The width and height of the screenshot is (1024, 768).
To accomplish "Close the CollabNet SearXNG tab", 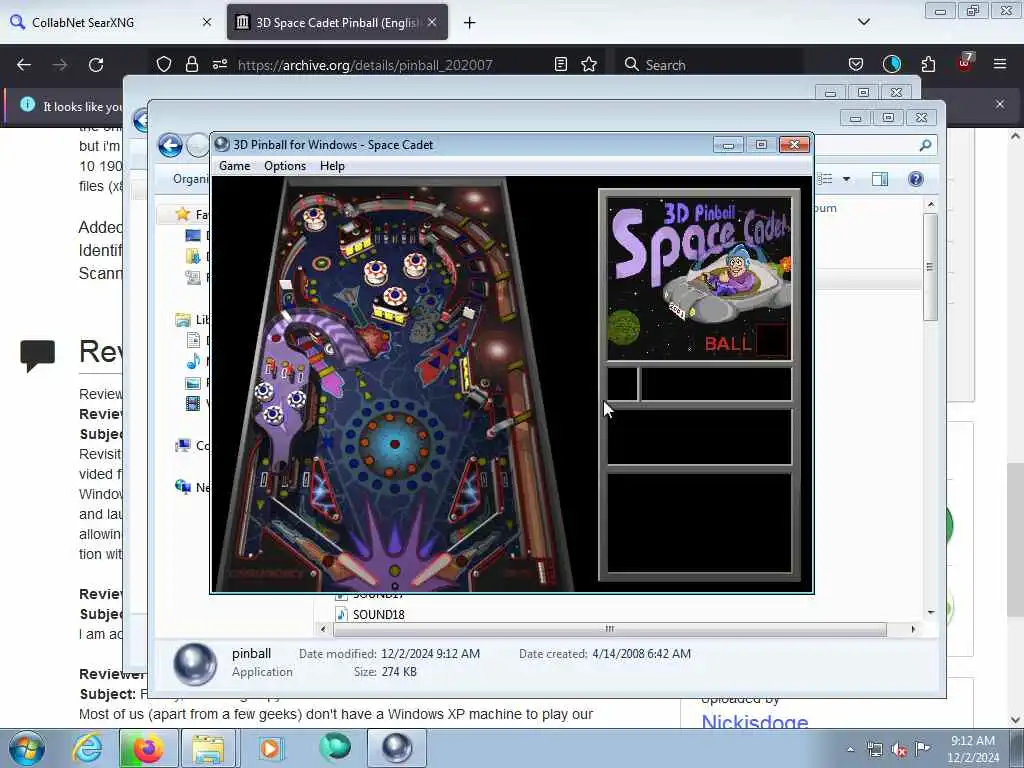I will pyautogui.click(x=207, y=22).
